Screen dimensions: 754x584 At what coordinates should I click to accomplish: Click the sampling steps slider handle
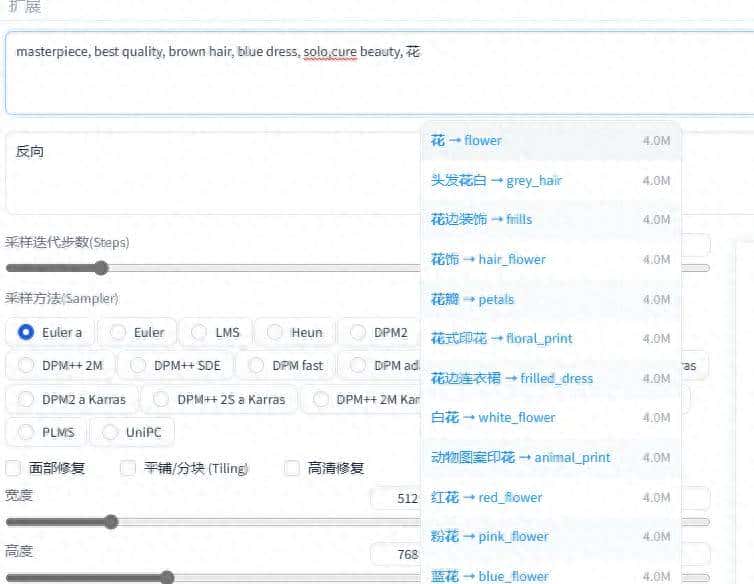pyautogui.click(x=101, y=268)
